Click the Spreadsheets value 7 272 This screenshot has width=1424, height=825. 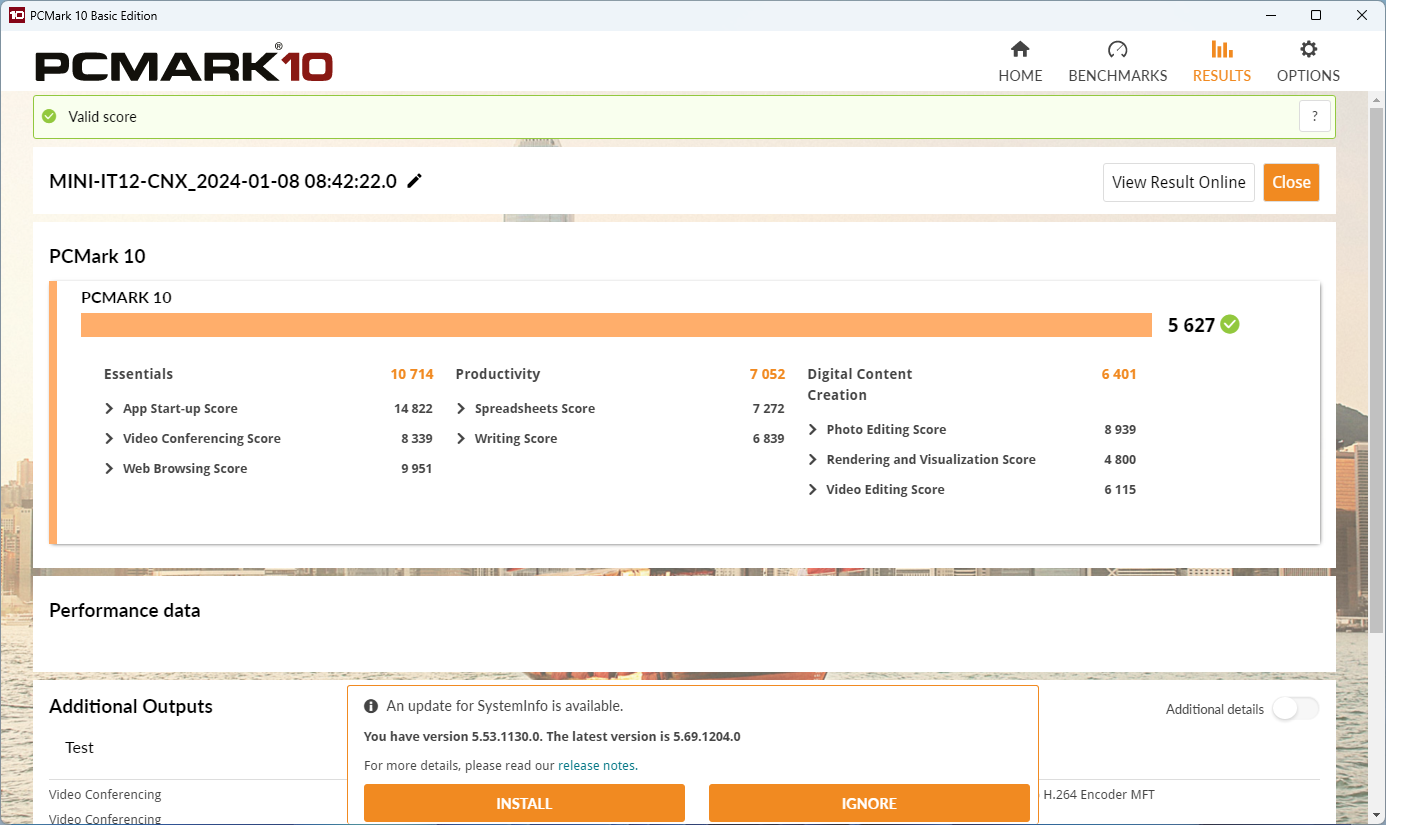769,409
